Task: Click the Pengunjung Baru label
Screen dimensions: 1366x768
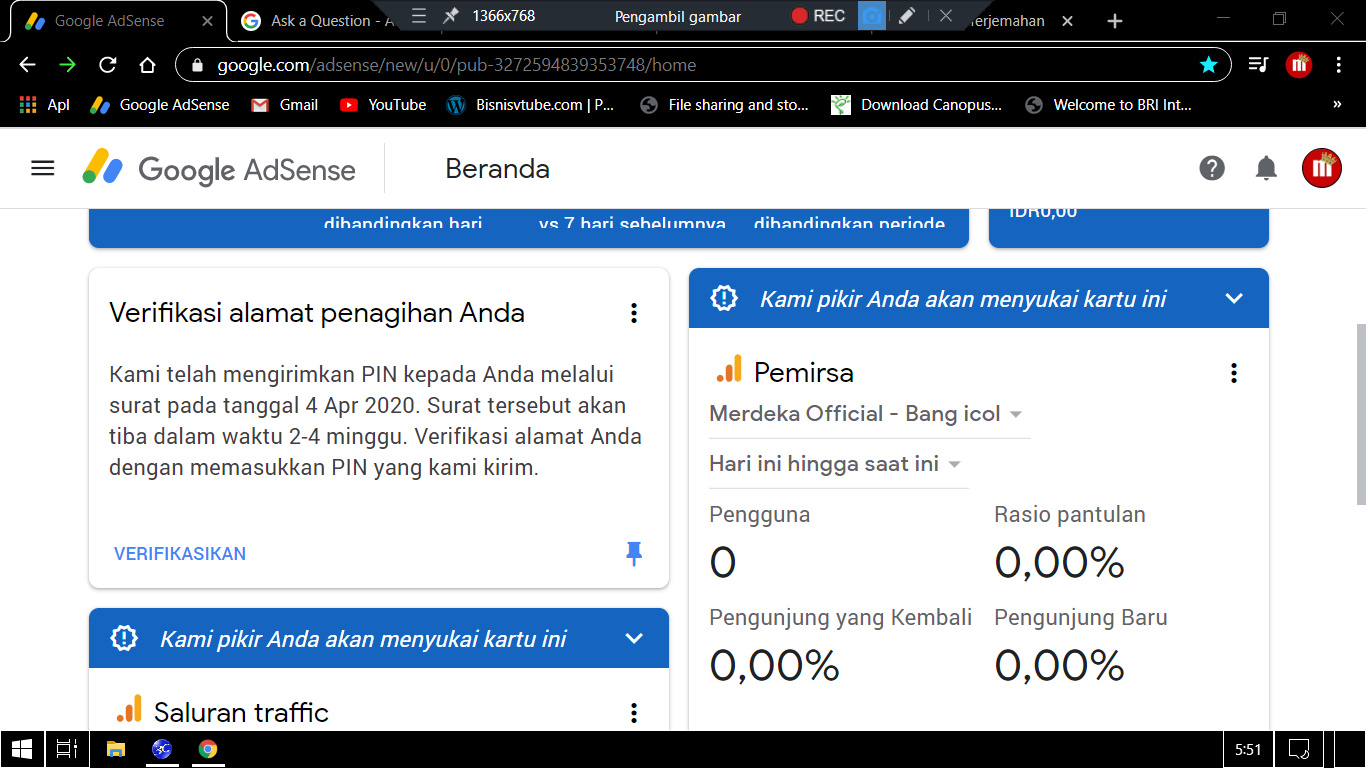Action: pyautogui.click(x=1081, y=618)
